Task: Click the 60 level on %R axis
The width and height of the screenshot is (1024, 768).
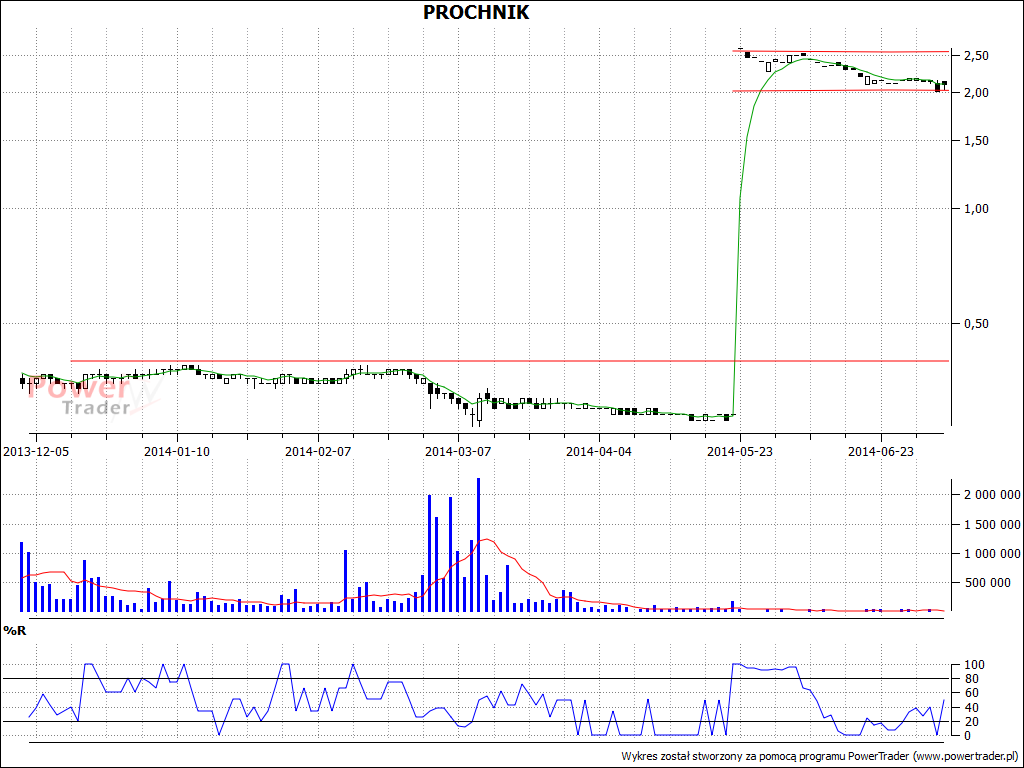Action: [x=970, y=693]
